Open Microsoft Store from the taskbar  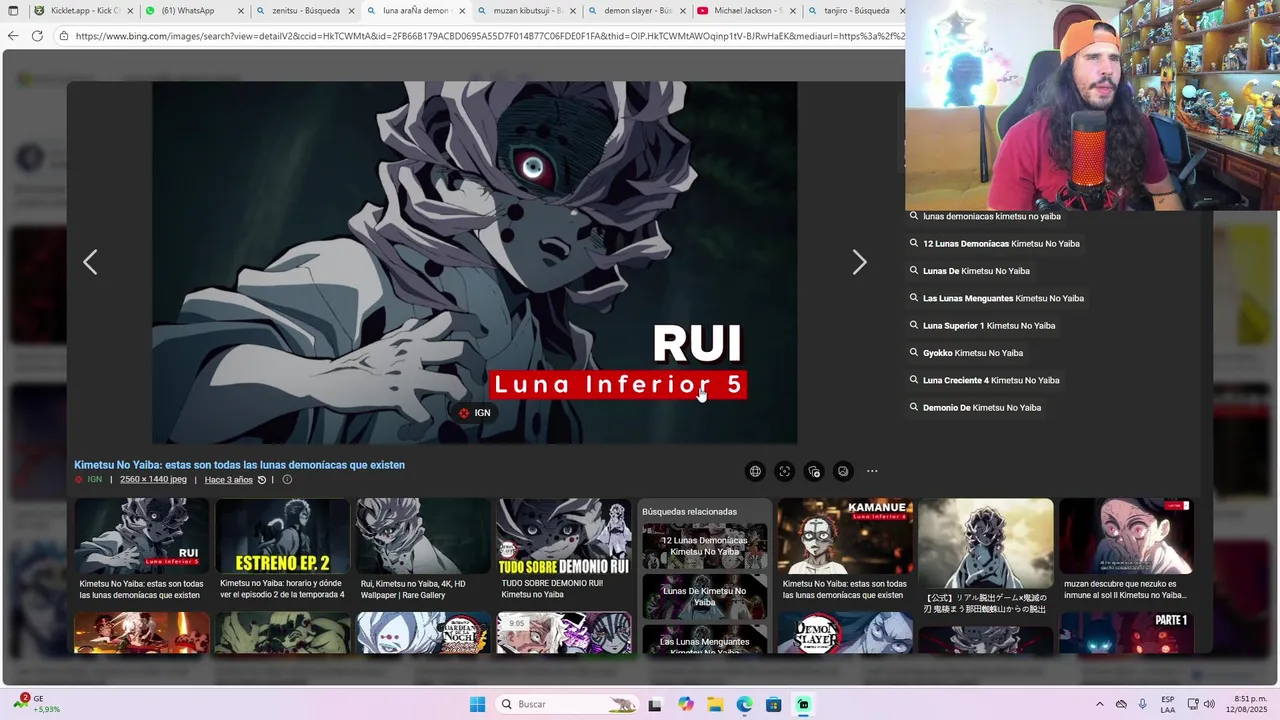pos(774,704)
